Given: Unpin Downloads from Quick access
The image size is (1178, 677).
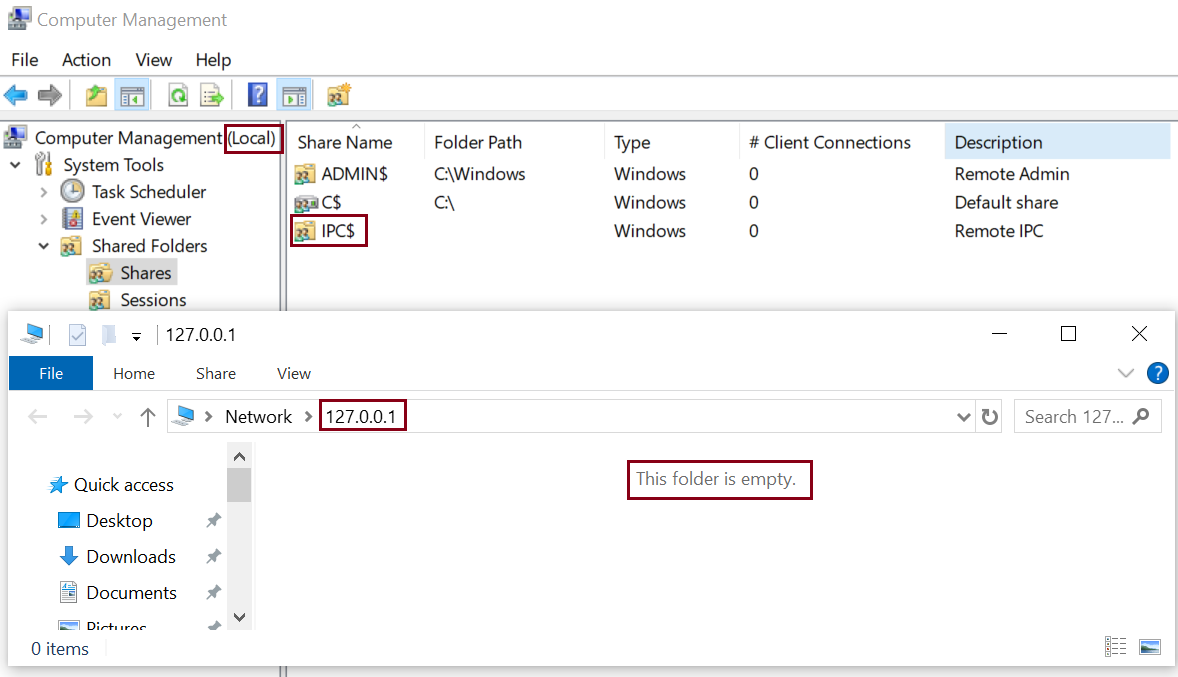Looking at the screenshot, I should click(x=213, y=556).
